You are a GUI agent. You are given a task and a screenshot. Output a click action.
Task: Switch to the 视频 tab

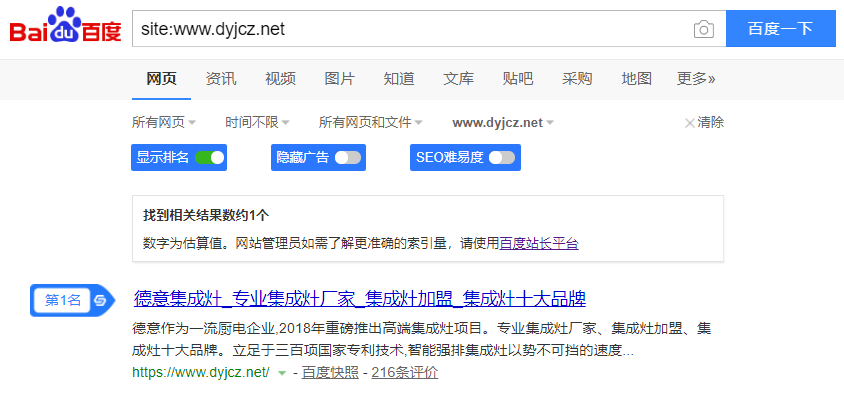pos(280,79)
